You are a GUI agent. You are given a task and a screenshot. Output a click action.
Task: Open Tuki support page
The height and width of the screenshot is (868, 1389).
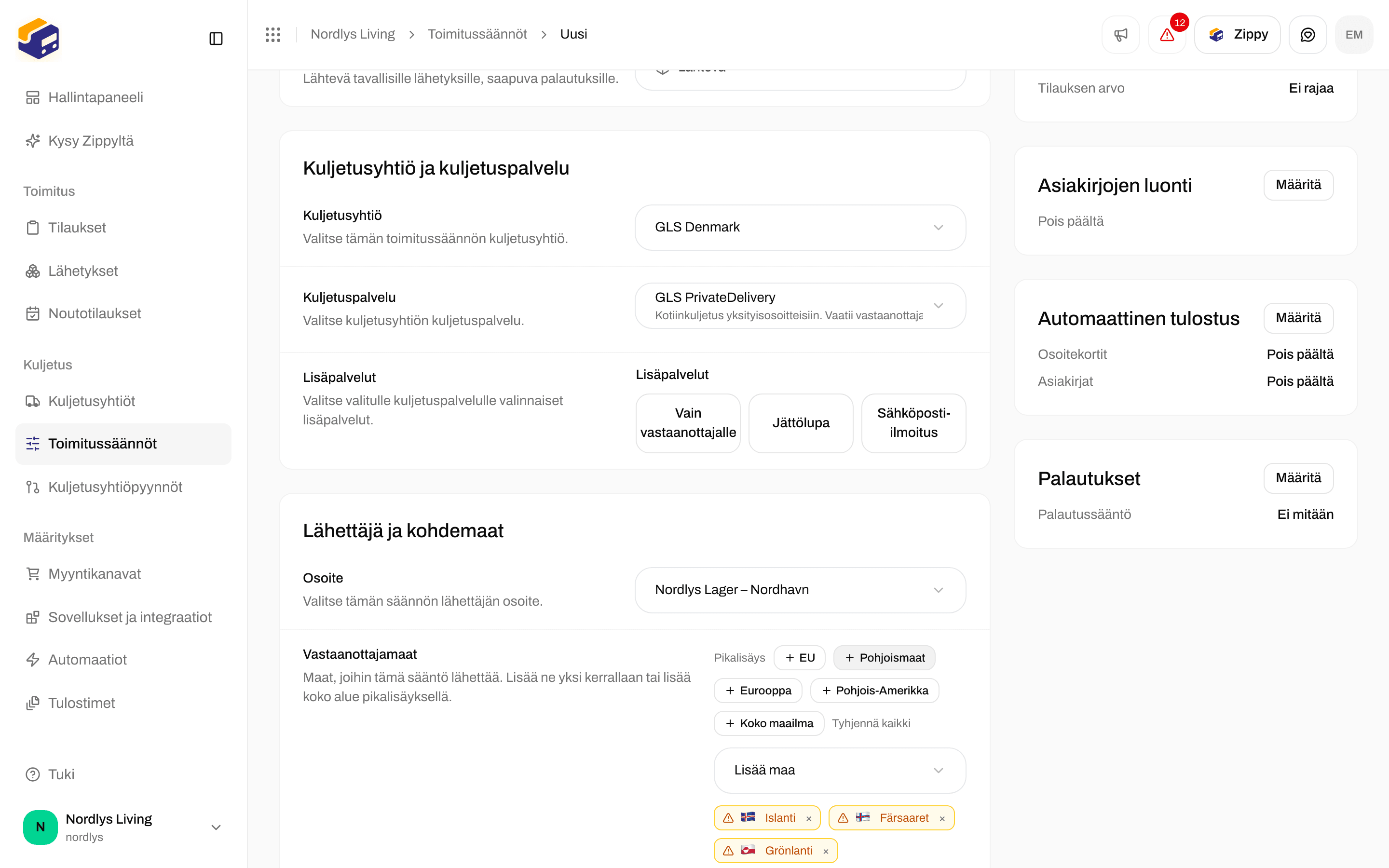coord(123,774)
